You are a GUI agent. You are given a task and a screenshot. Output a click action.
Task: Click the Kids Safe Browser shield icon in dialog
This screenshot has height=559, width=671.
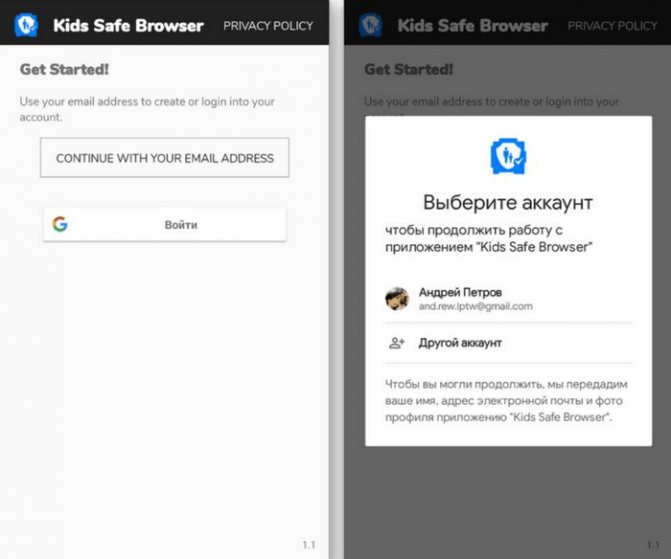coord(508,156)
